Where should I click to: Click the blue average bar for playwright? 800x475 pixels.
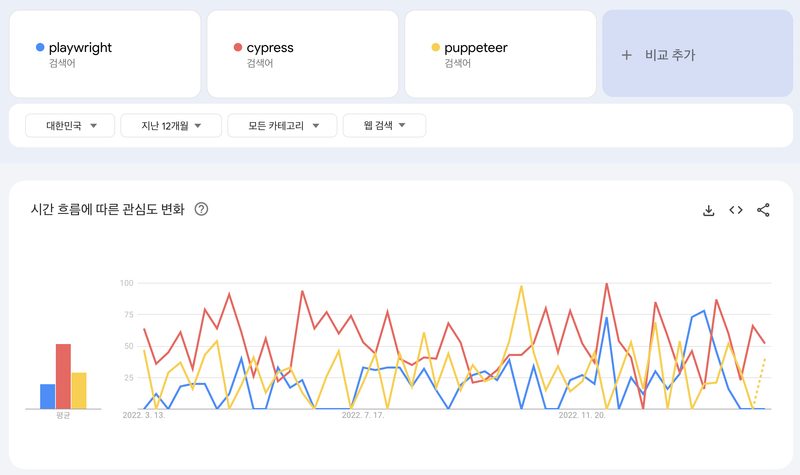coord(47,396)
